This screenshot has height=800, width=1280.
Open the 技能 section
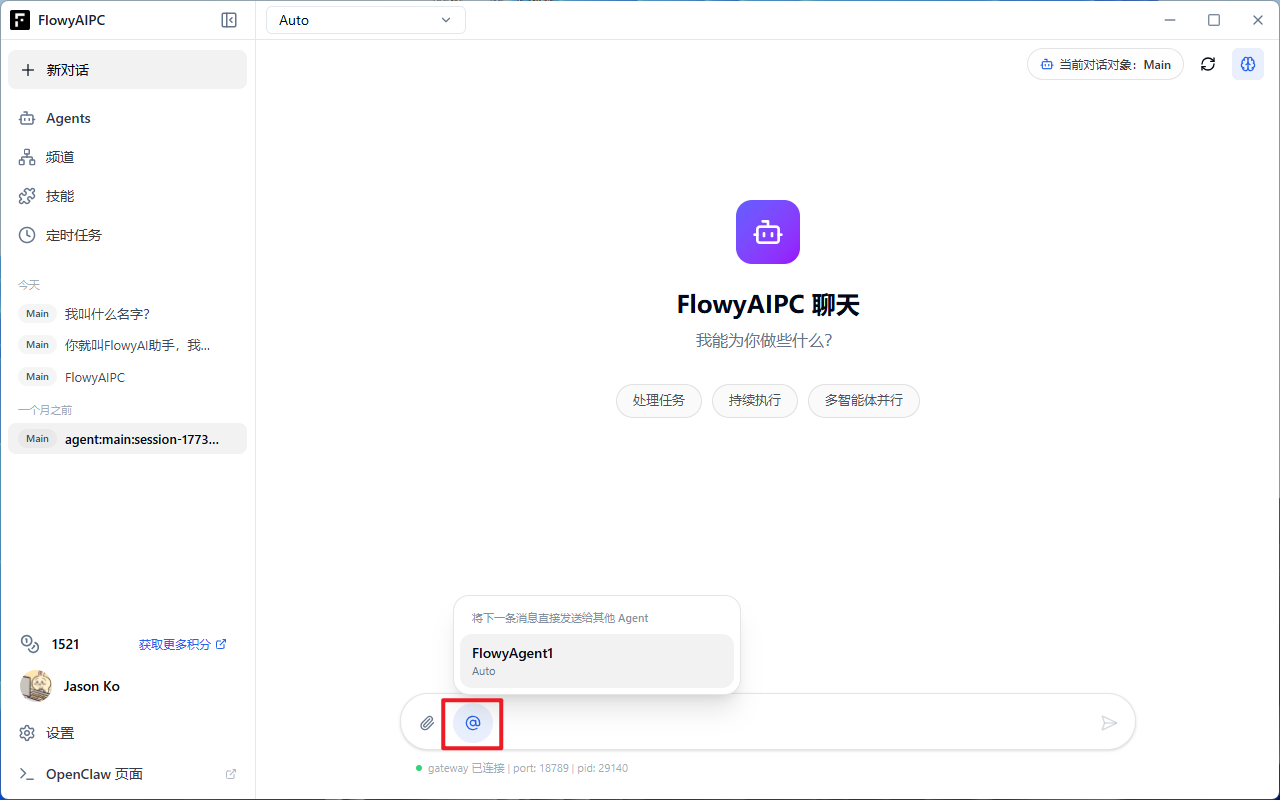pyautogui.click(x=59, y=195)
